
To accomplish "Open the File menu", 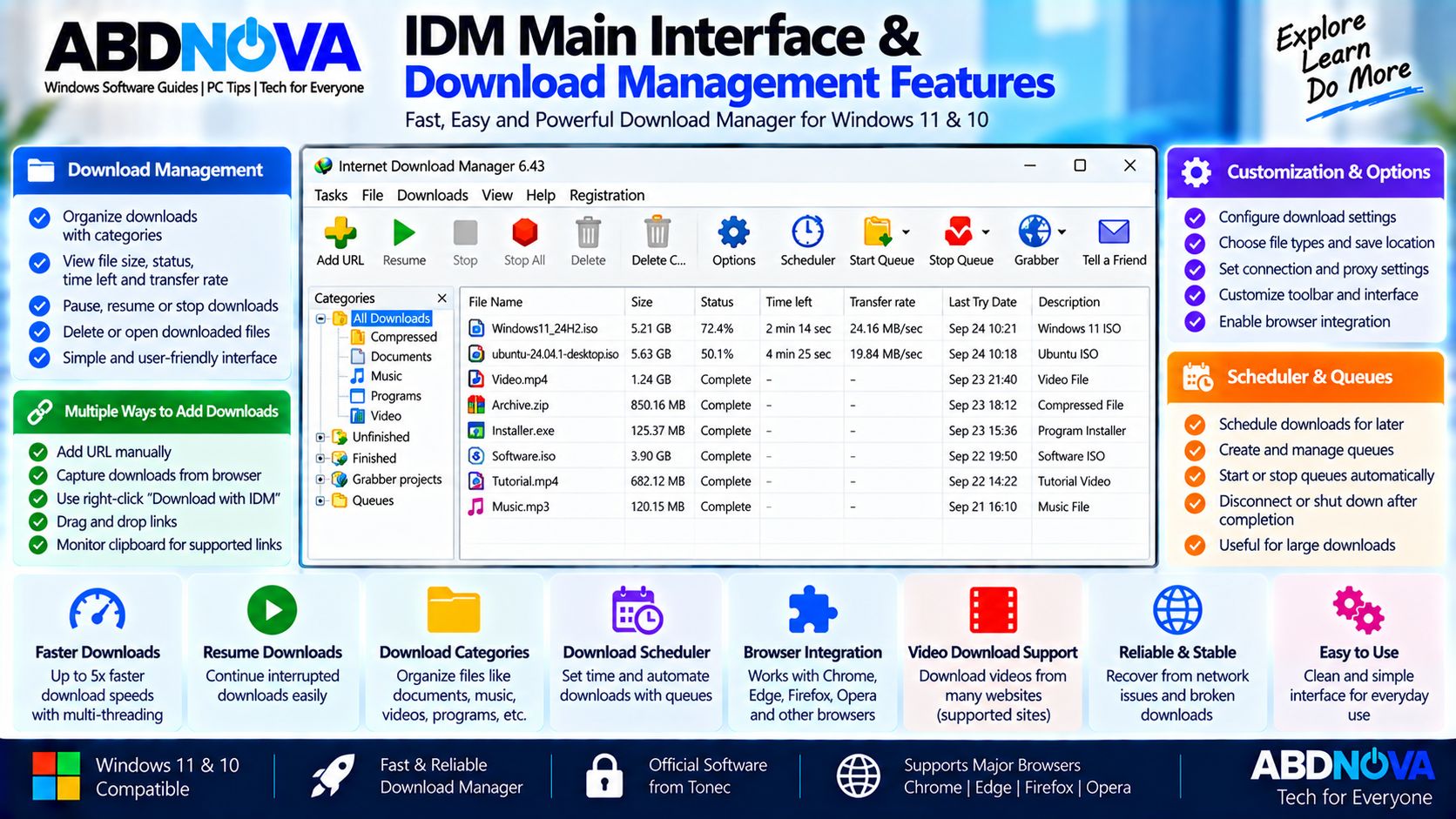I will coord(372,195).
